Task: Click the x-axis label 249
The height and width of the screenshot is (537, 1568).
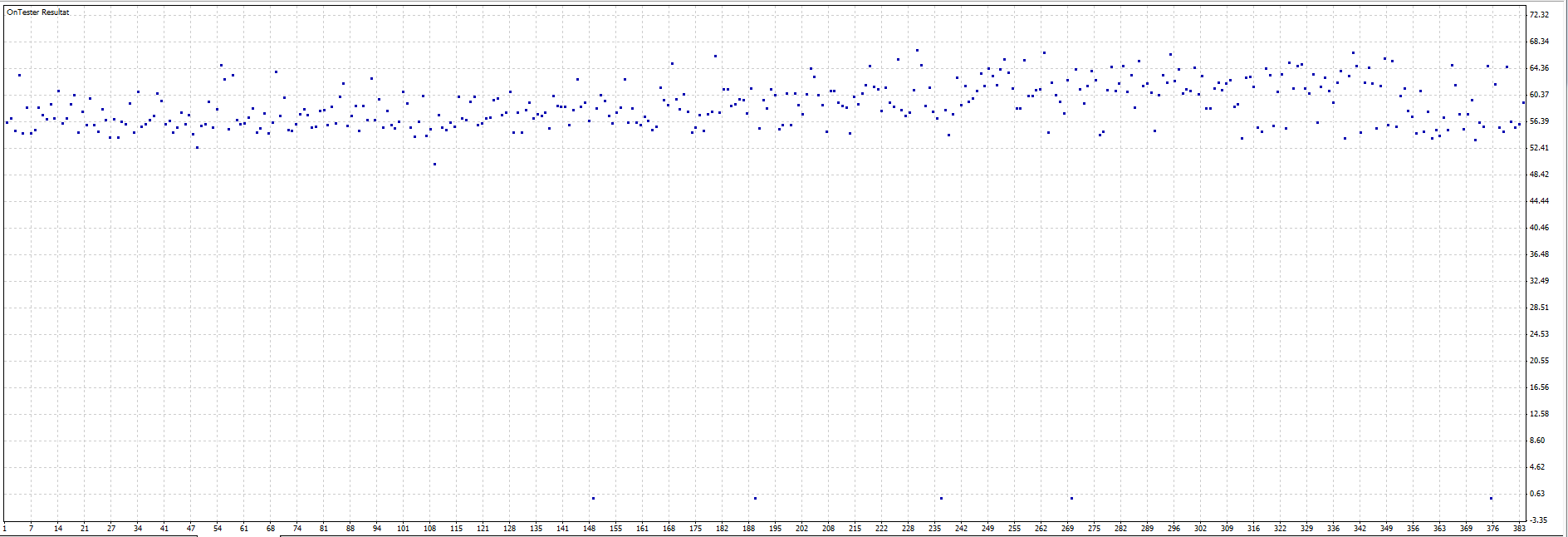Action: click(x=987, y=528)
